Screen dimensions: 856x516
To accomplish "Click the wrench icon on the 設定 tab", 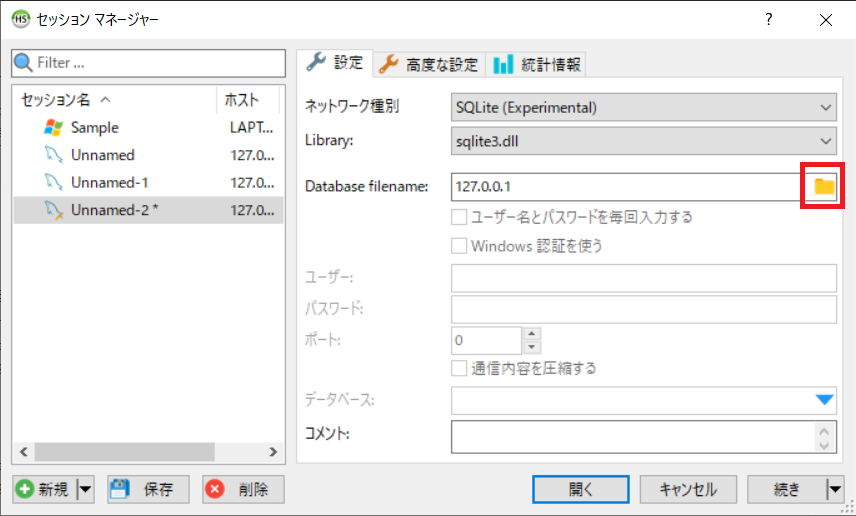I will pyautogui.click(x=316, y=62).
